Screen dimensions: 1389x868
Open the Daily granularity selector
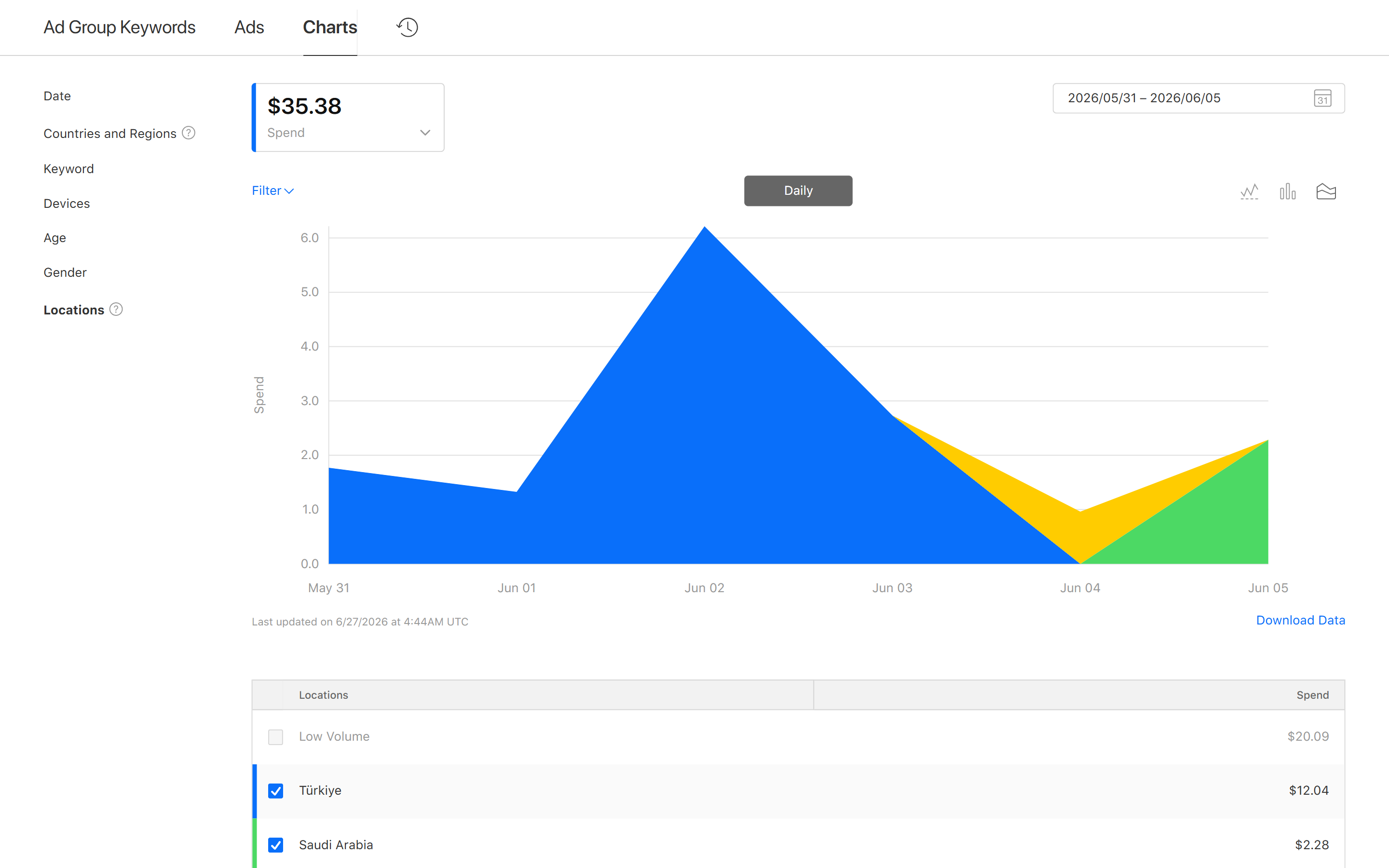pyautogui.click(x=798, y=190)
